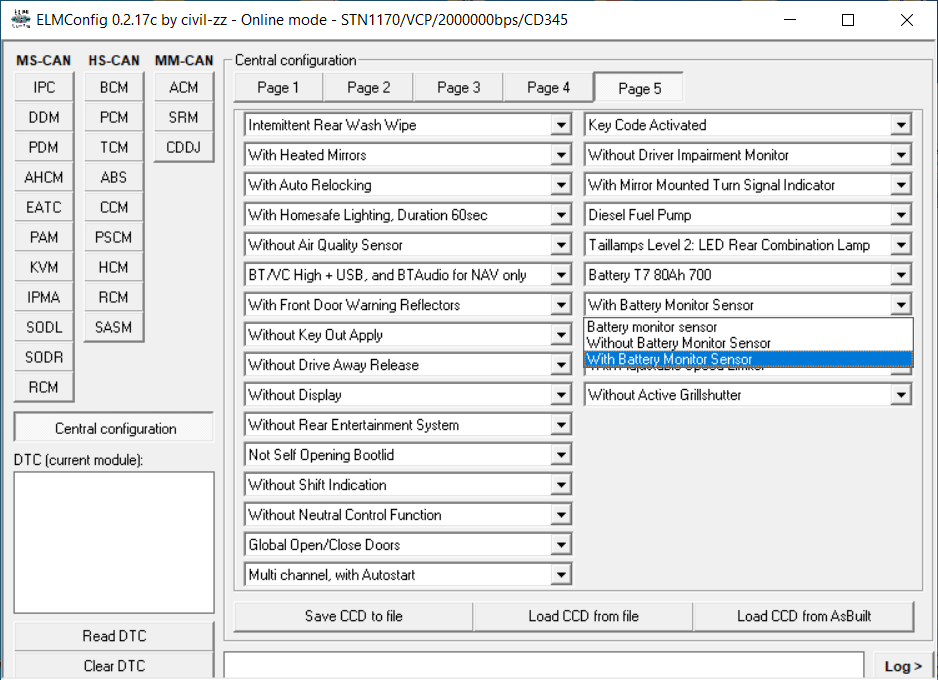The height and width of the screenshot is (680, 938).
Task: Click the PSCM module button
Action: tap(114, 237)
